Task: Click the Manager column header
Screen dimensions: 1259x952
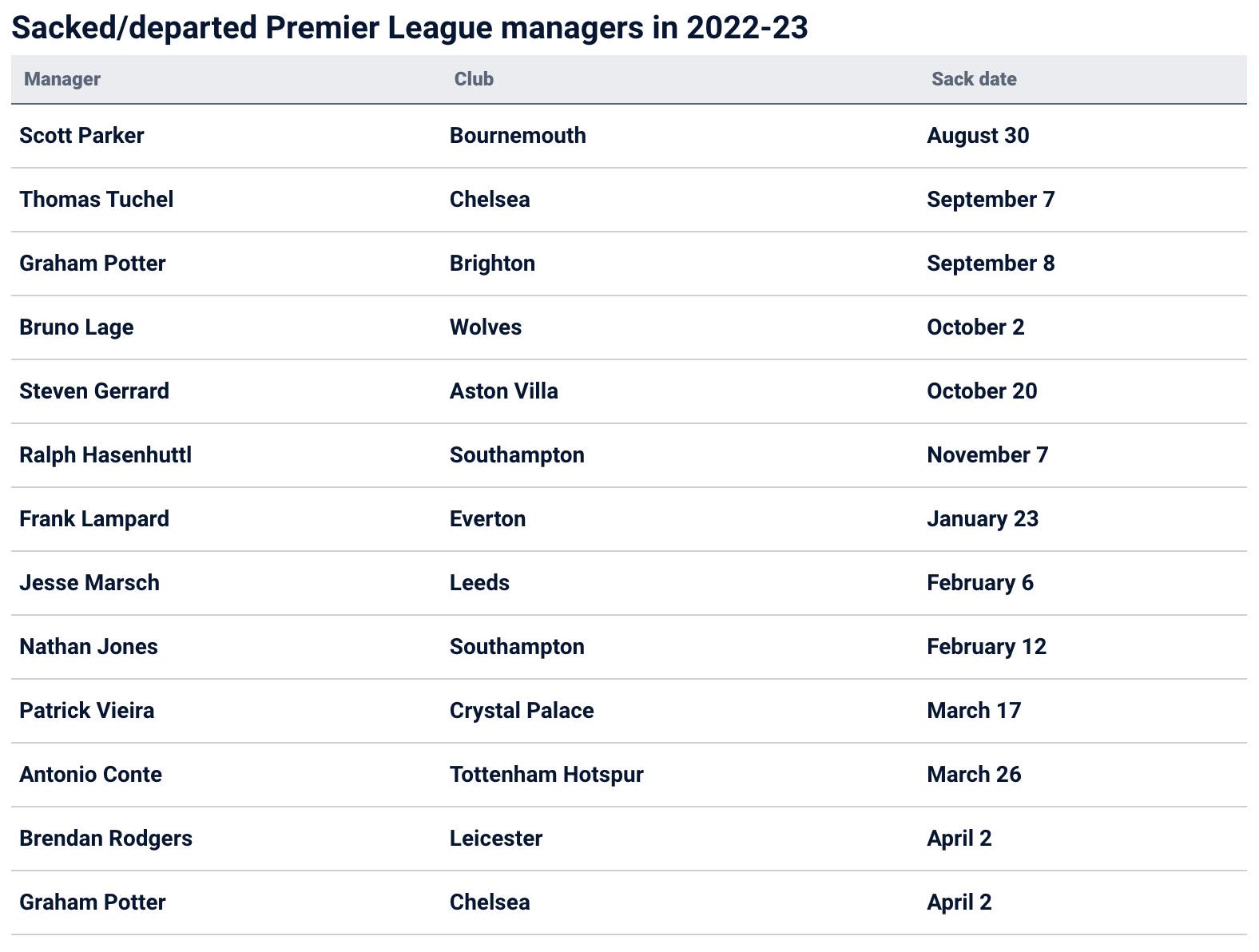Action: pyautogui.click(x=62, y=79)
